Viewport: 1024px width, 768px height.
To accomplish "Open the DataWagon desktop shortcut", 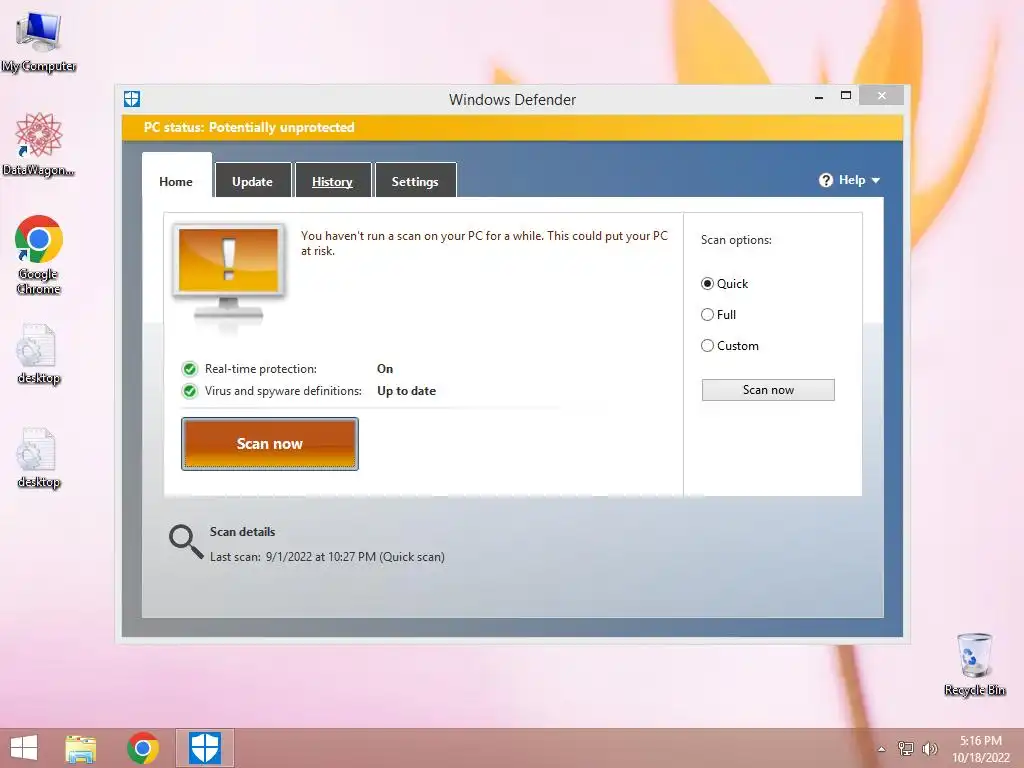I will (x=39, y=144).
